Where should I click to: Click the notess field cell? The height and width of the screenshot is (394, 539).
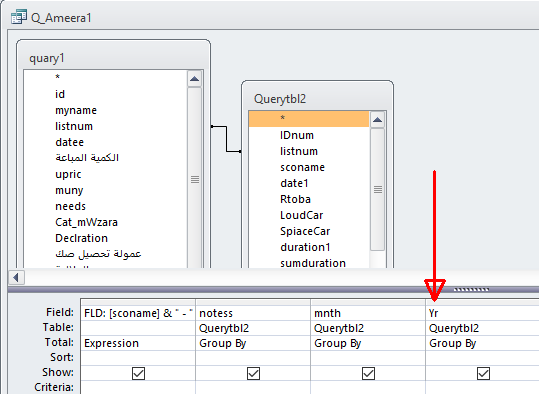click(253, 313)
